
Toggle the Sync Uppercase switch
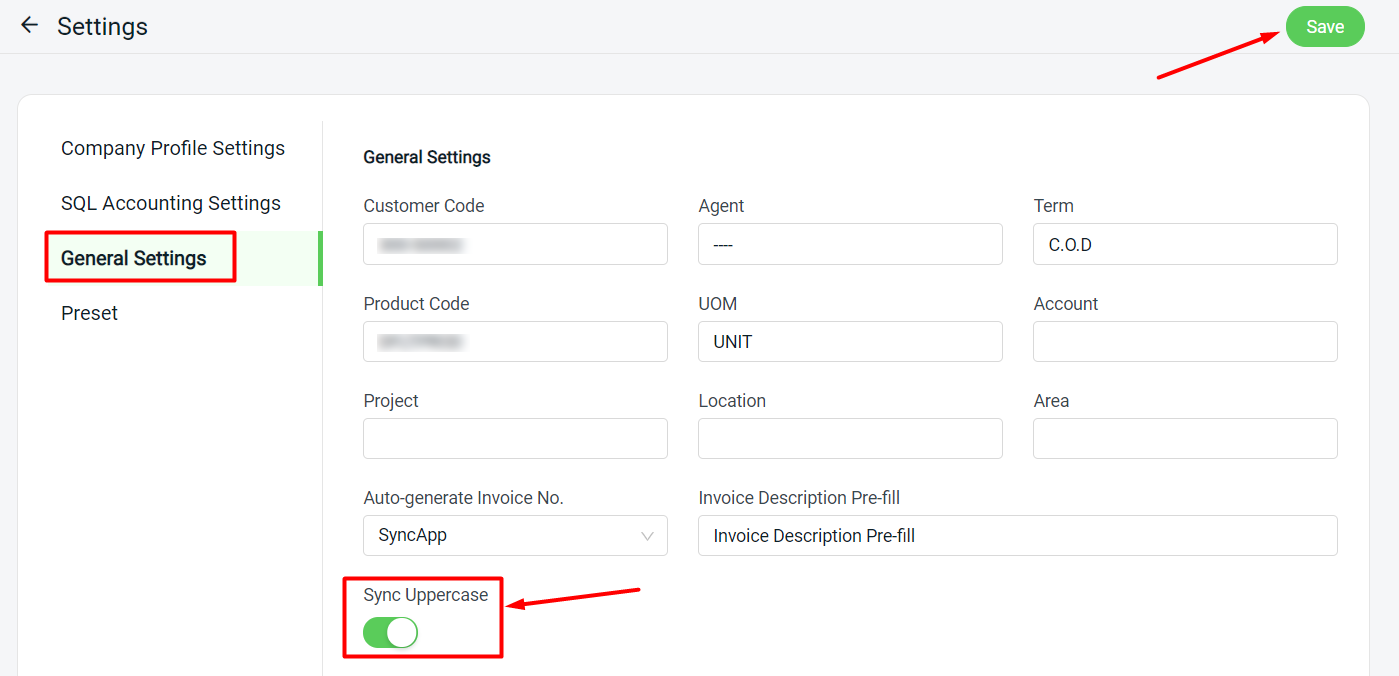(390, 632)
